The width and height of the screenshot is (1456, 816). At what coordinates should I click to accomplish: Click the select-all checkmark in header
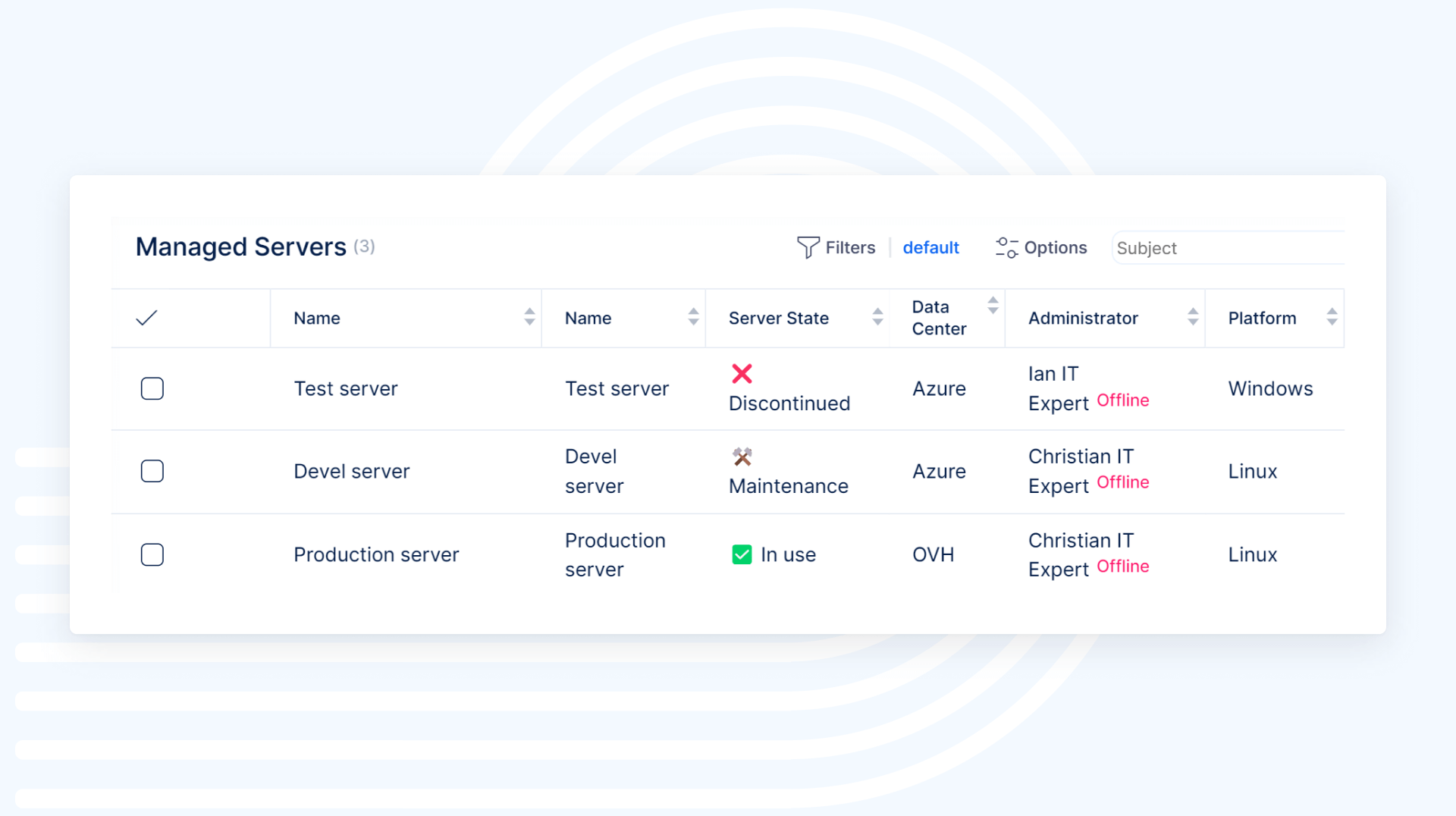click(146, 318)
